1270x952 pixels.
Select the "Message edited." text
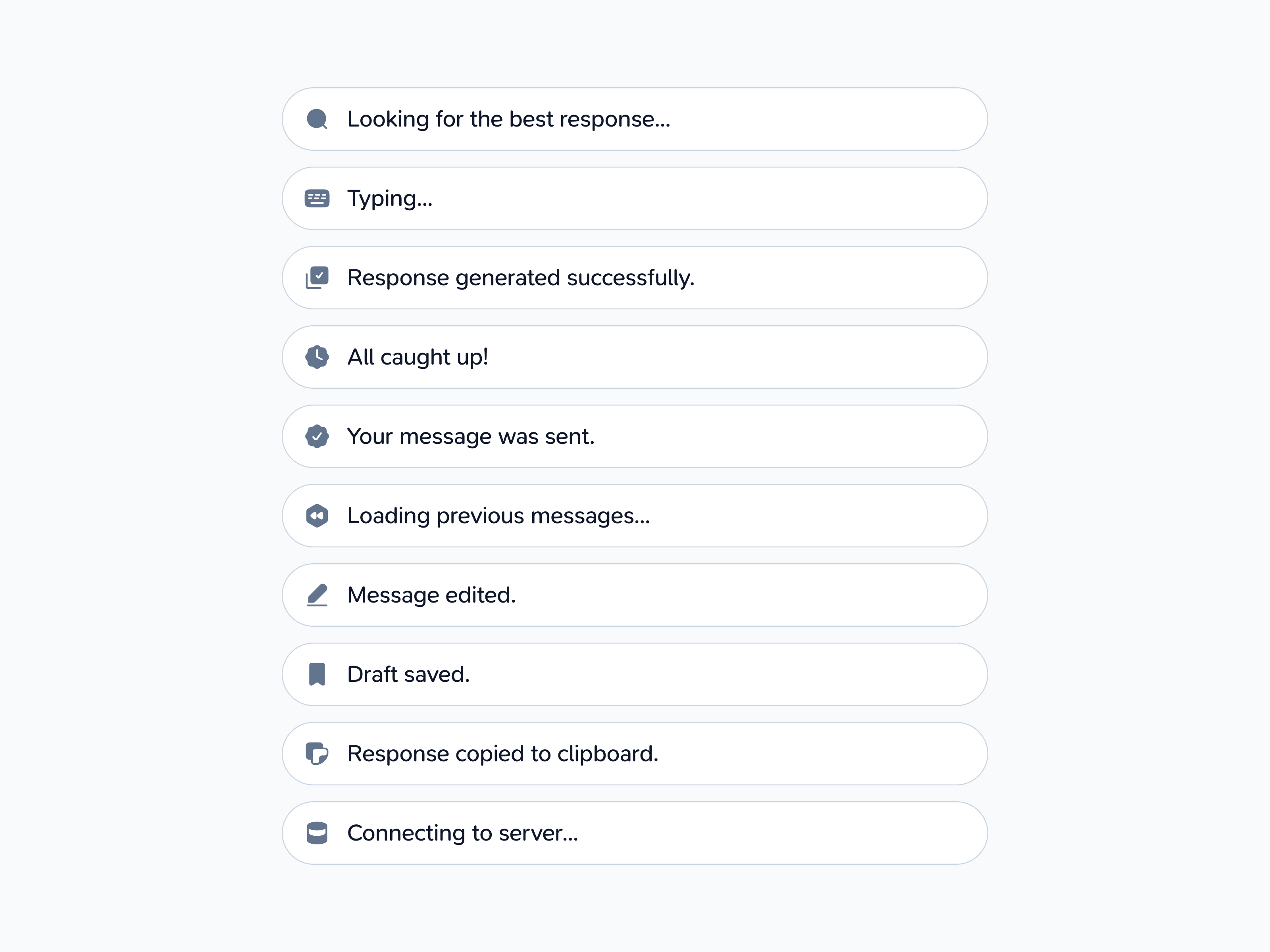[x=432, y=595]
